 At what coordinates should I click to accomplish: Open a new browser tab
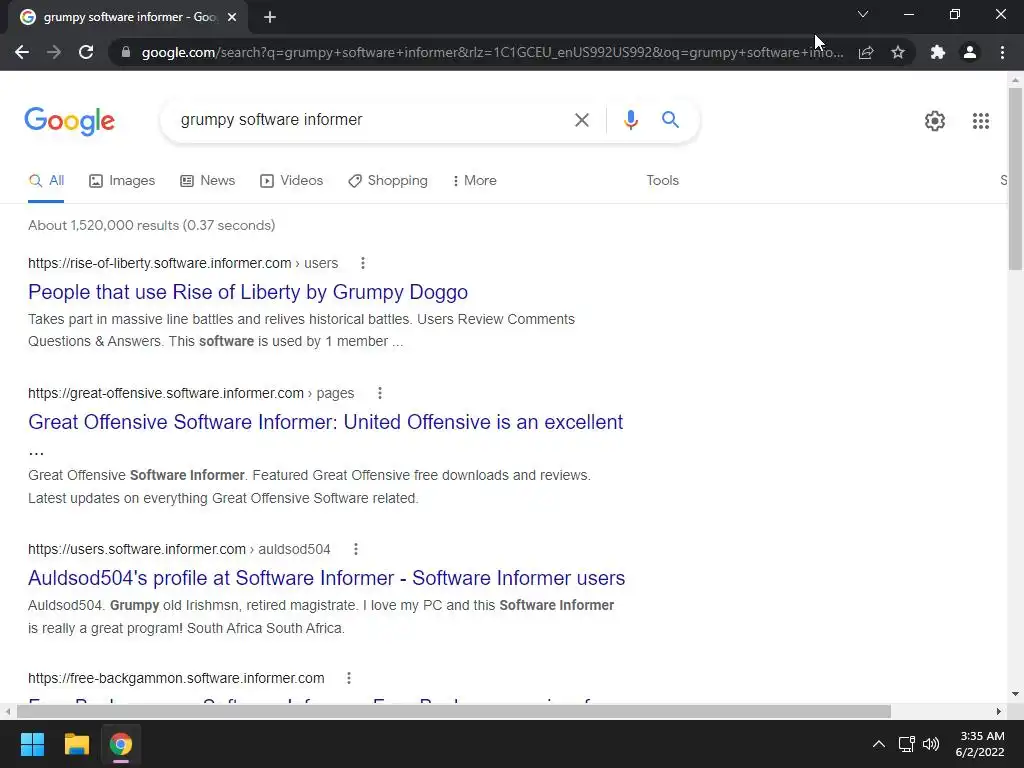click(270, 18)
